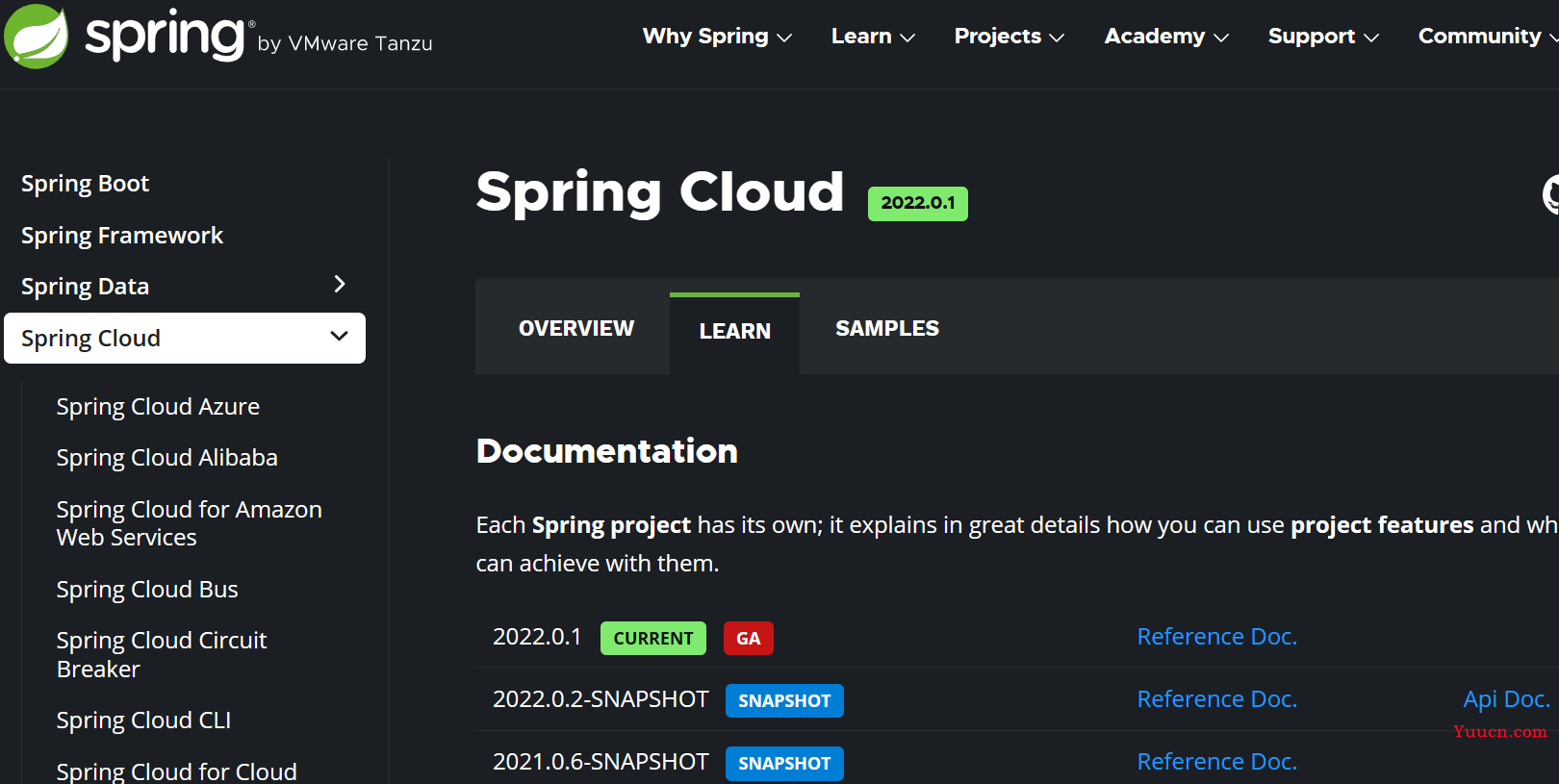Open the Projects navigation menu
This screenshot has width=1559, height=784.
click(1009, 37)
